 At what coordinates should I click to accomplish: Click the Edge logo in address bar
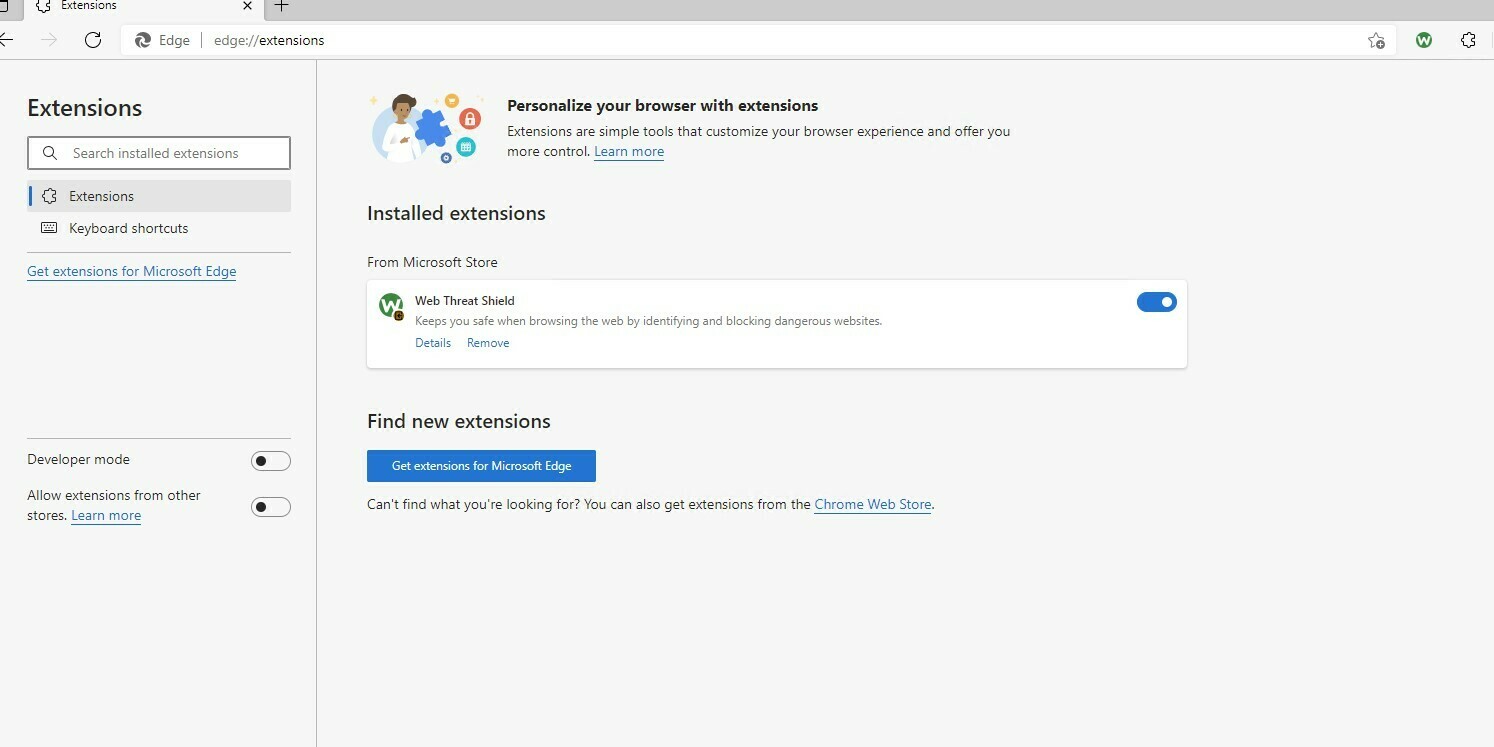click(143, 40)
